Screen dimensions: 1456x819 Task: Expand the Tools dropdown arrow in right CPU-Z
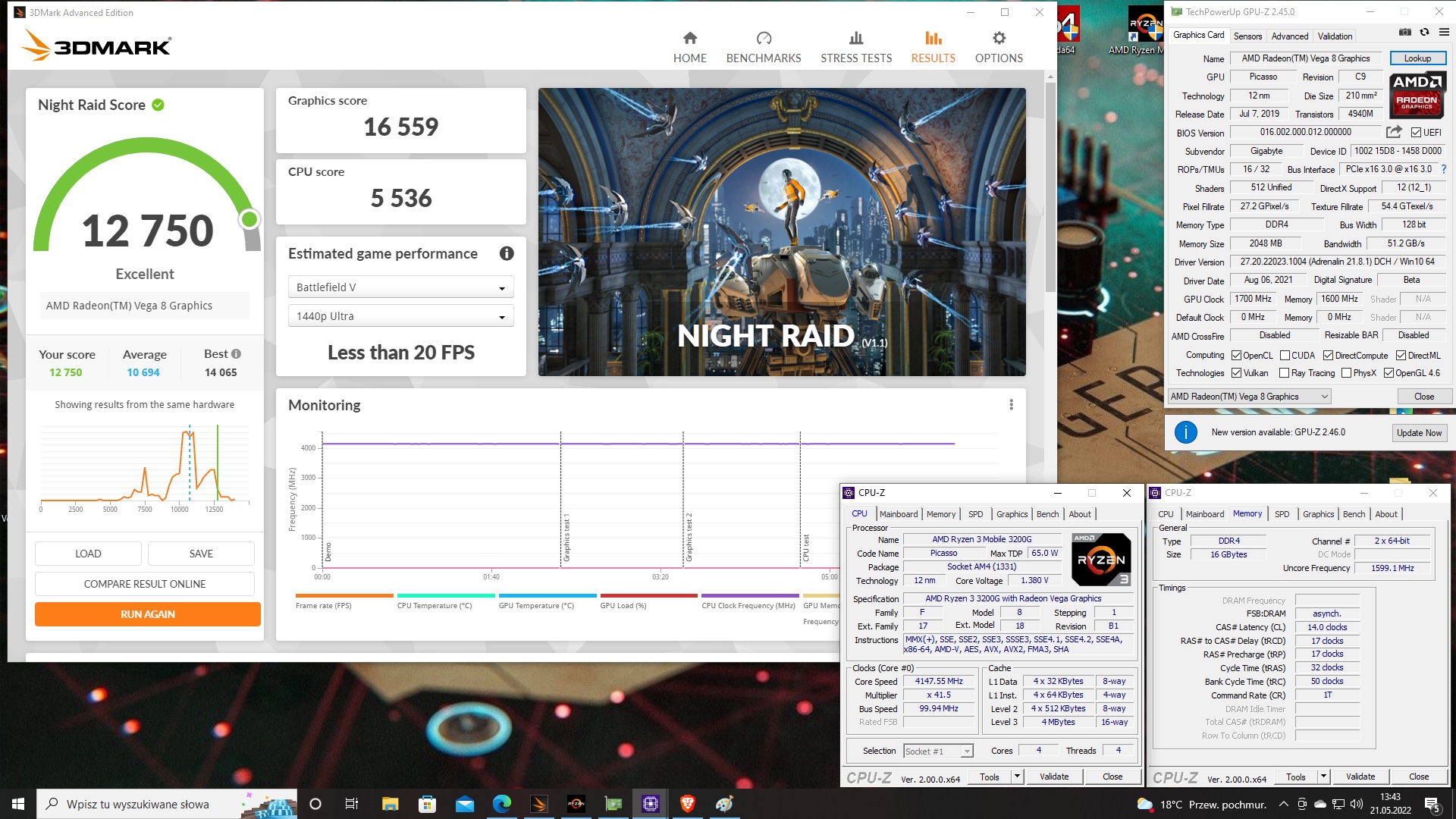coord(1323,777)
